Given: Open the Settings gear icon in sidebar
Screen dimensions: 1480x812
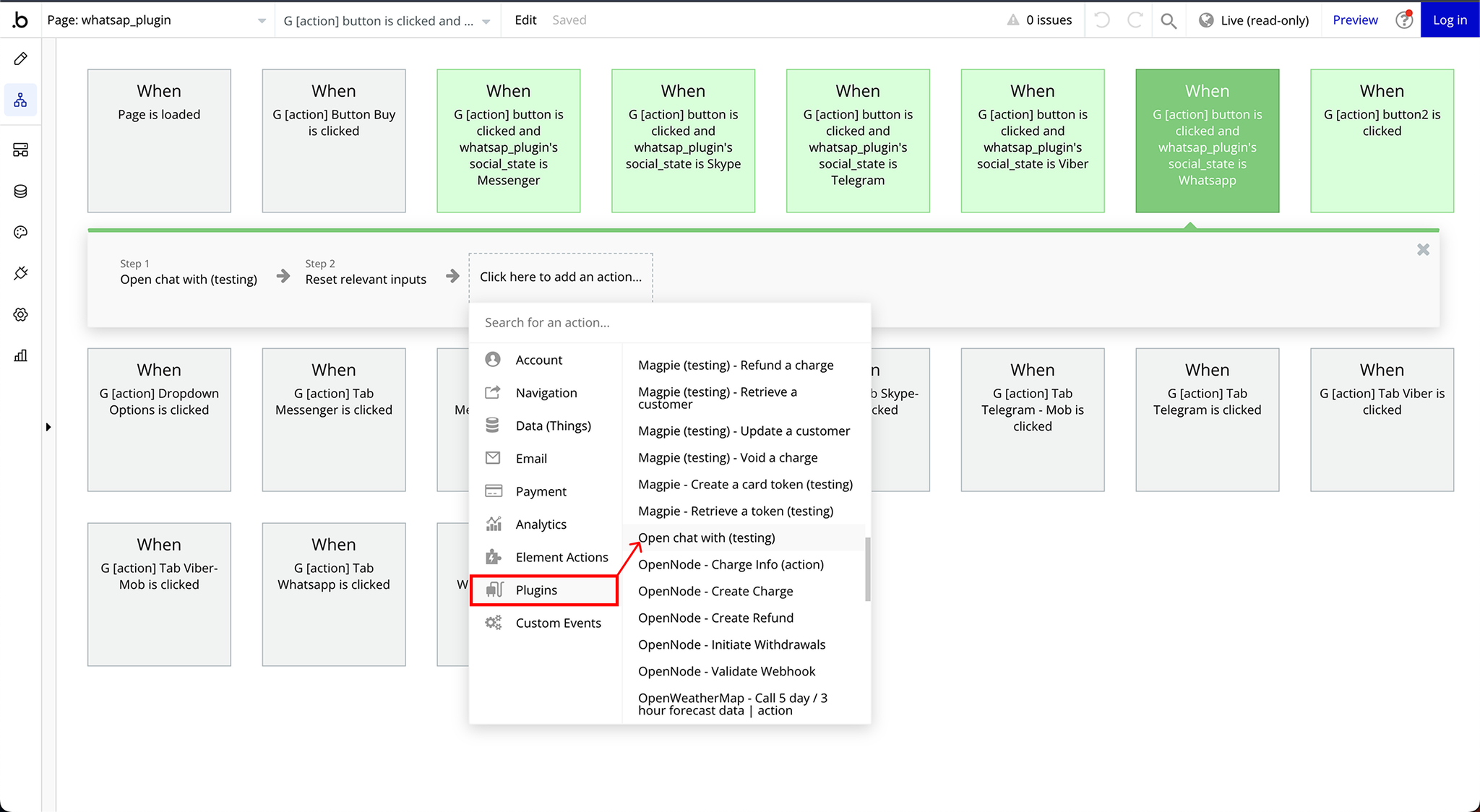Looking at the screenshot, I should pos(20,314).
